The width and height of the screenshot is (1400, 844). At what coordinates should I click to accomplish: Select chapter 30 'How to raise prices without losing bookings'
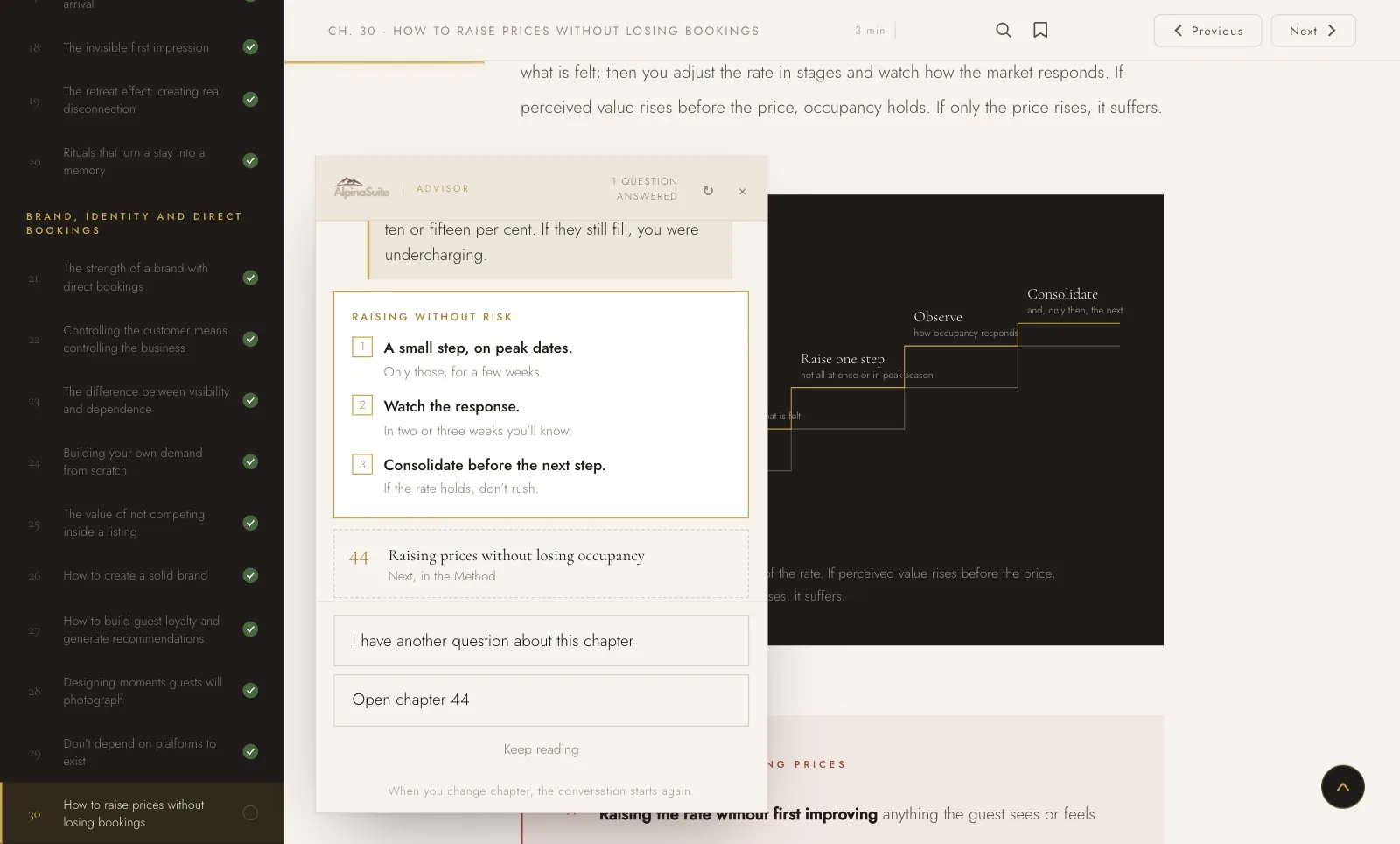(x=142, y=813)
